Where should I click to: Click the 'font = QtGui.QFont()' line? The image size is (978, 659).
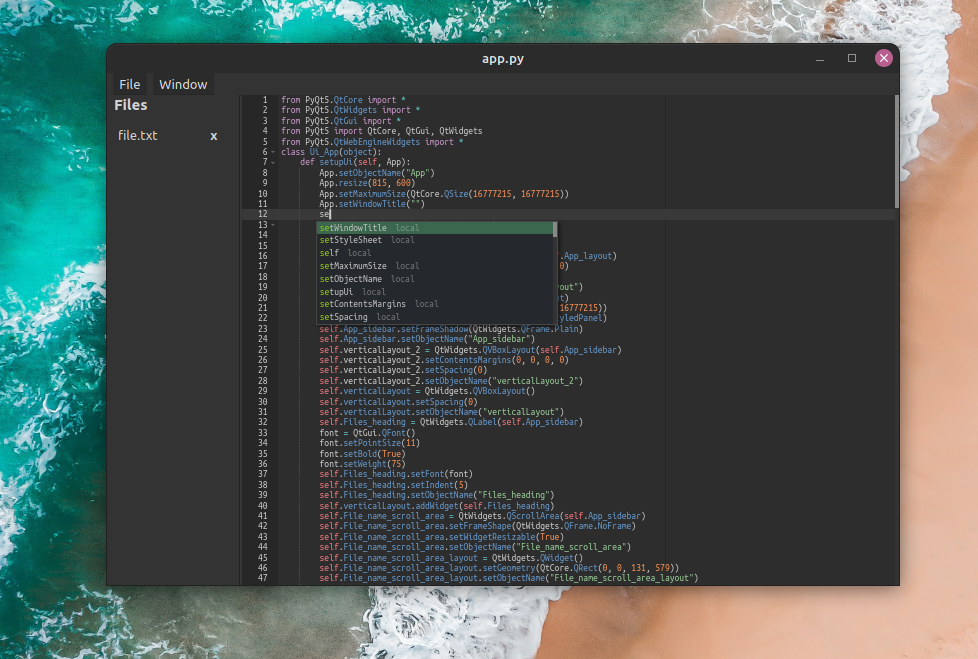point(367,433)
